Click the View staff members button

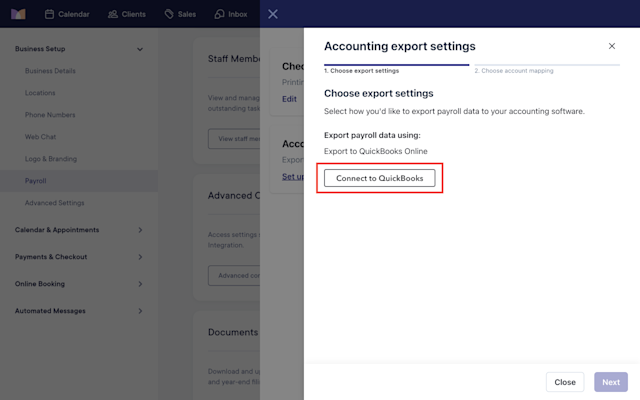coord(234,139)
